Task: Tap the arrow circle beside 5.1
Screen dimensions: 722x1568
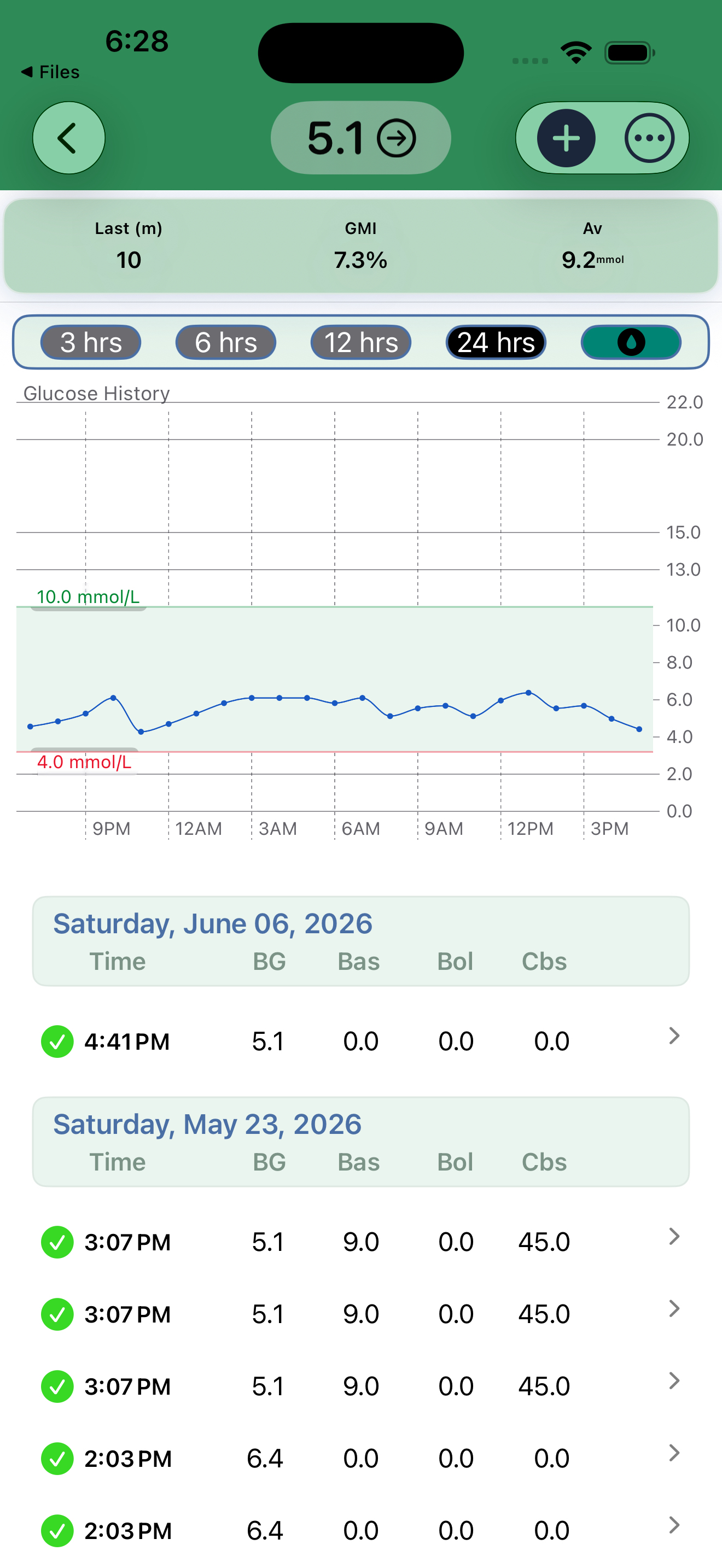Action: point(397,139)
